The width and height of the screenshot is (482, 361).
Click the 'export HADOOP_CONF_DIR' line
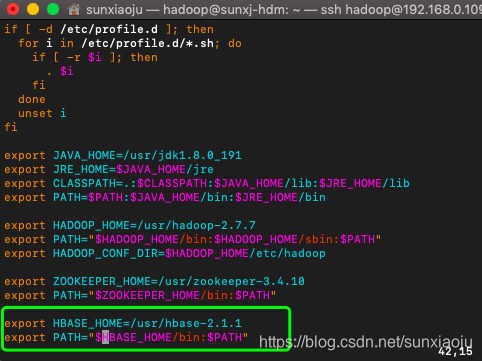point(165,253)
